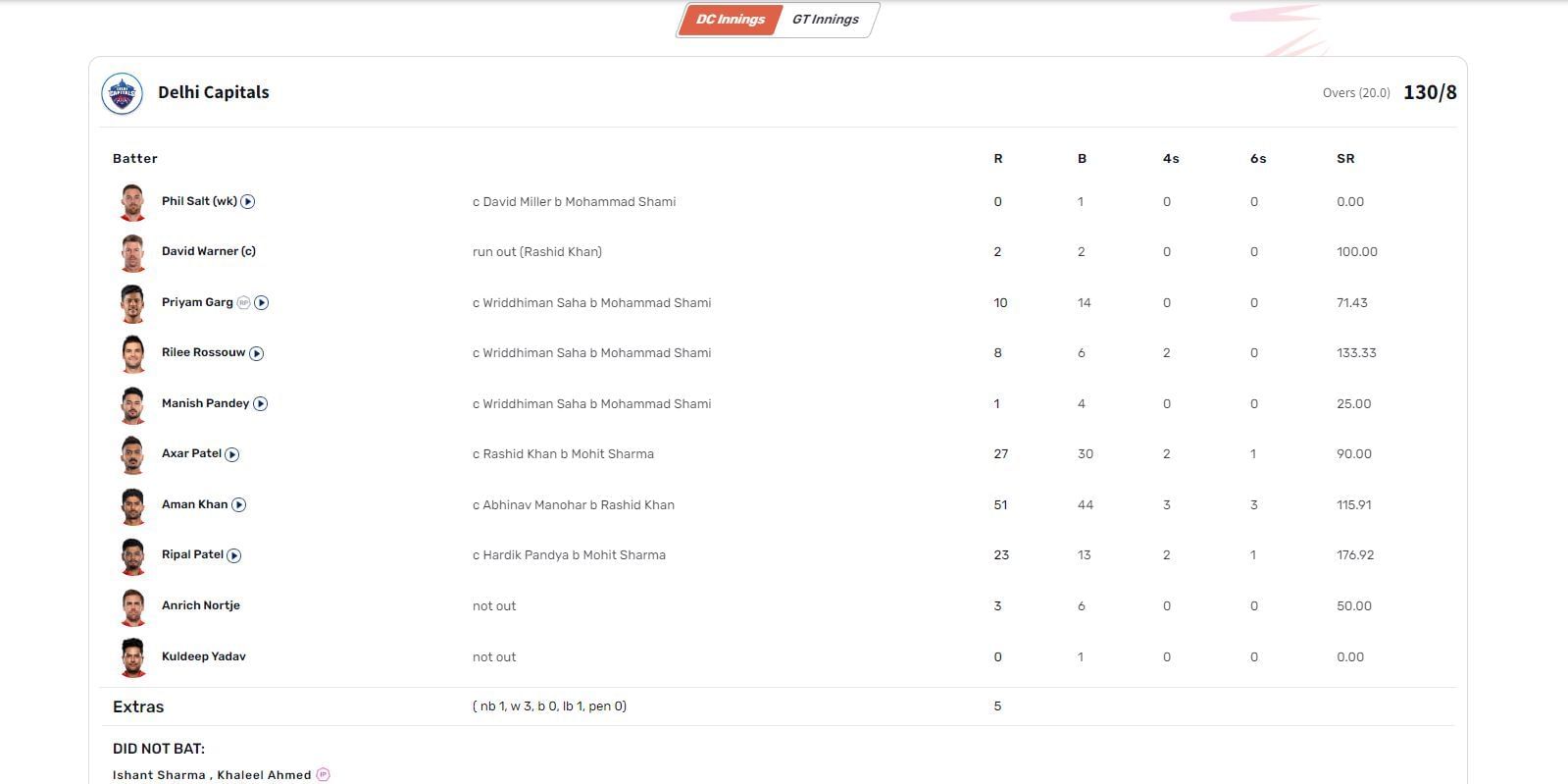Play Manish Pandey's dismissal video icon

click(261, 404)
